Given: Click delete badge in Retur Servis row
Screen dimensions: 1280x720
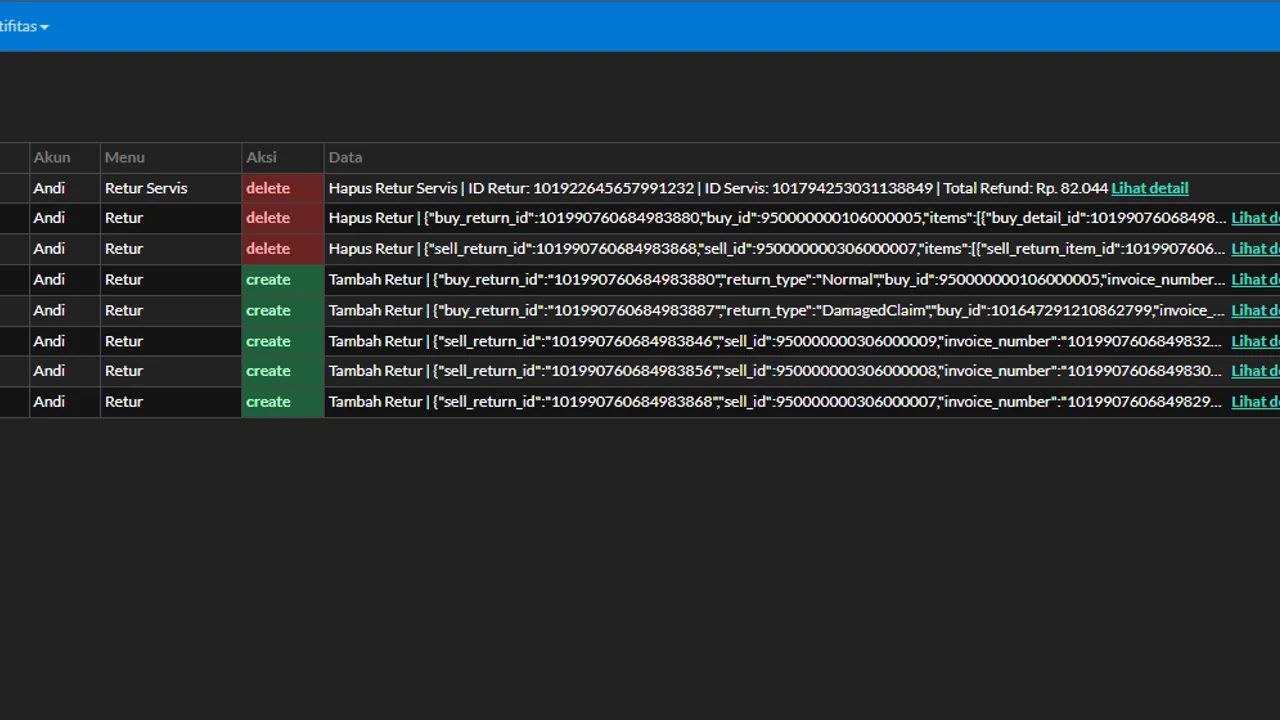Looking at the screenshot, I should tap(283, 188).
